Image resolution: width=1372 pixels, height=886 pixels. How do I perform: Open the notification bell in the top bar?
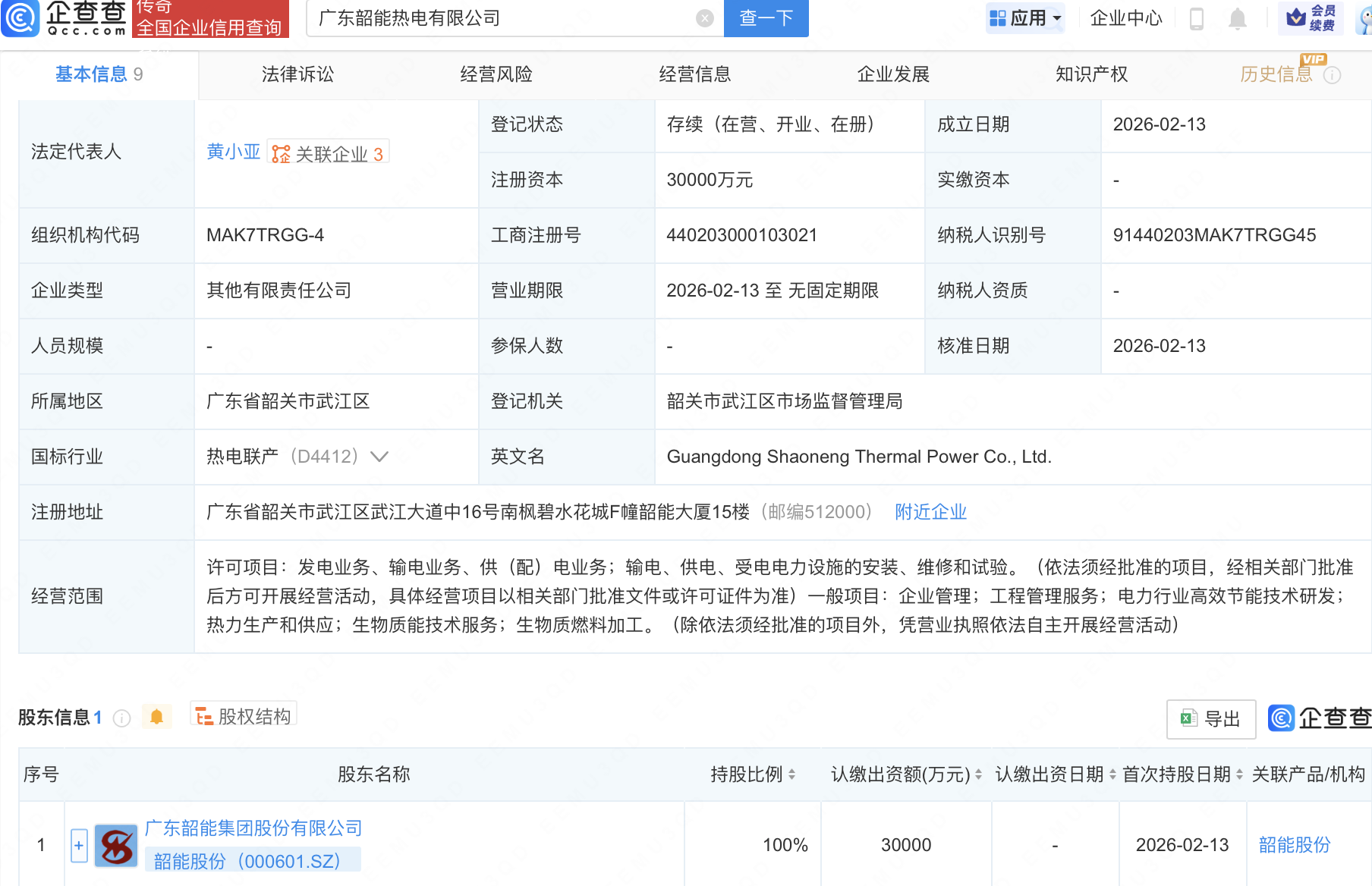tap(1237, 19)
